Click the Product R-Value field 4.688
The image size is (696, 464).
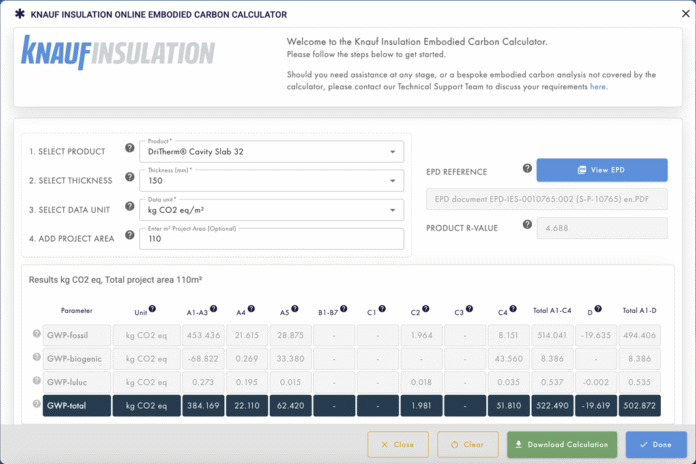click(x=602, y=228)
